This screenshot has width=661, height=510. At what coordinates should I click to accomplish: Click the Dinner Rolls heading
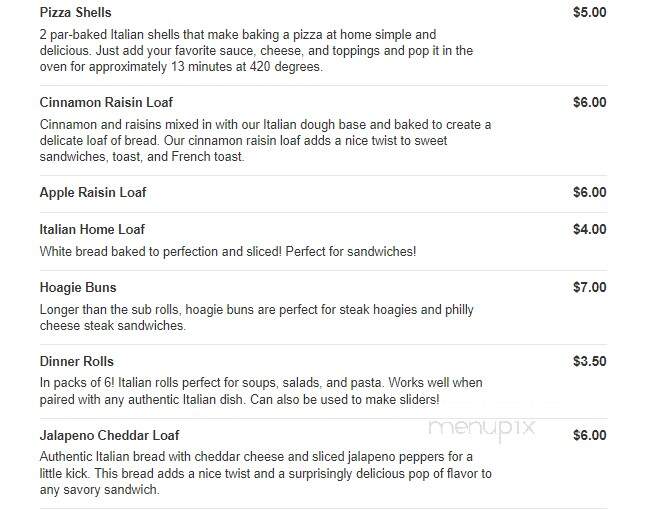(x=77, y=362)
